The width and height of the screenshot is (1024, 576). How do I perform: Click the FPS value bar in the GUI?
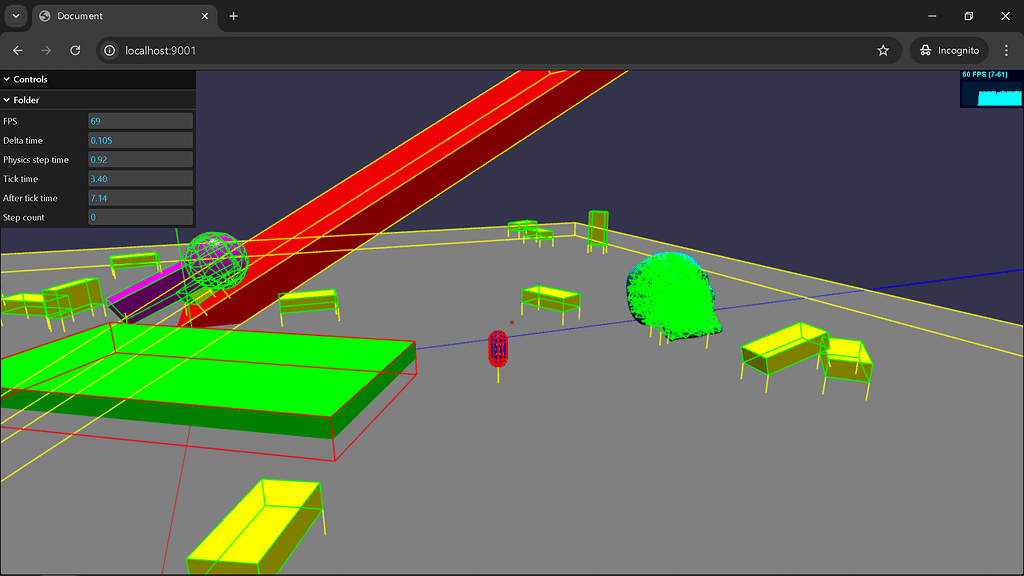click(140, 120)
